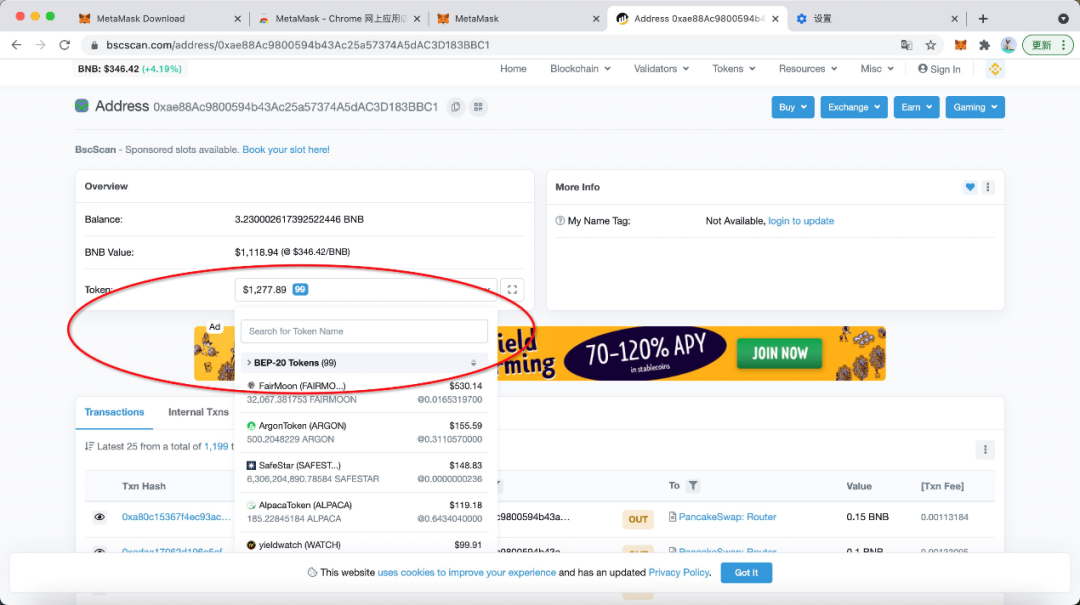Close the MetaMask Download tab

coord(238,19)
